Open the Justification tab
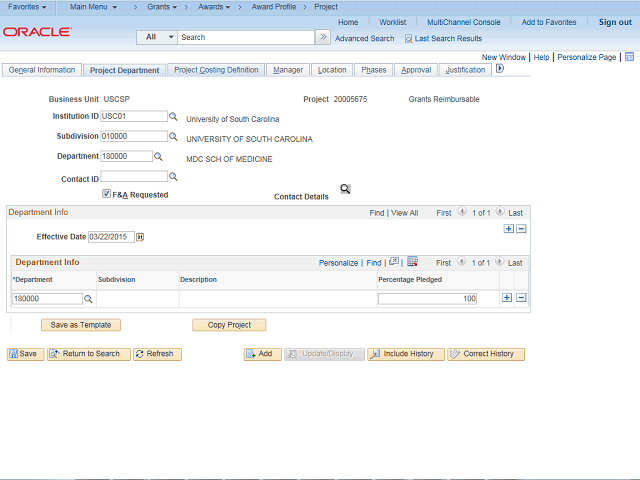 tap(465, 70)
